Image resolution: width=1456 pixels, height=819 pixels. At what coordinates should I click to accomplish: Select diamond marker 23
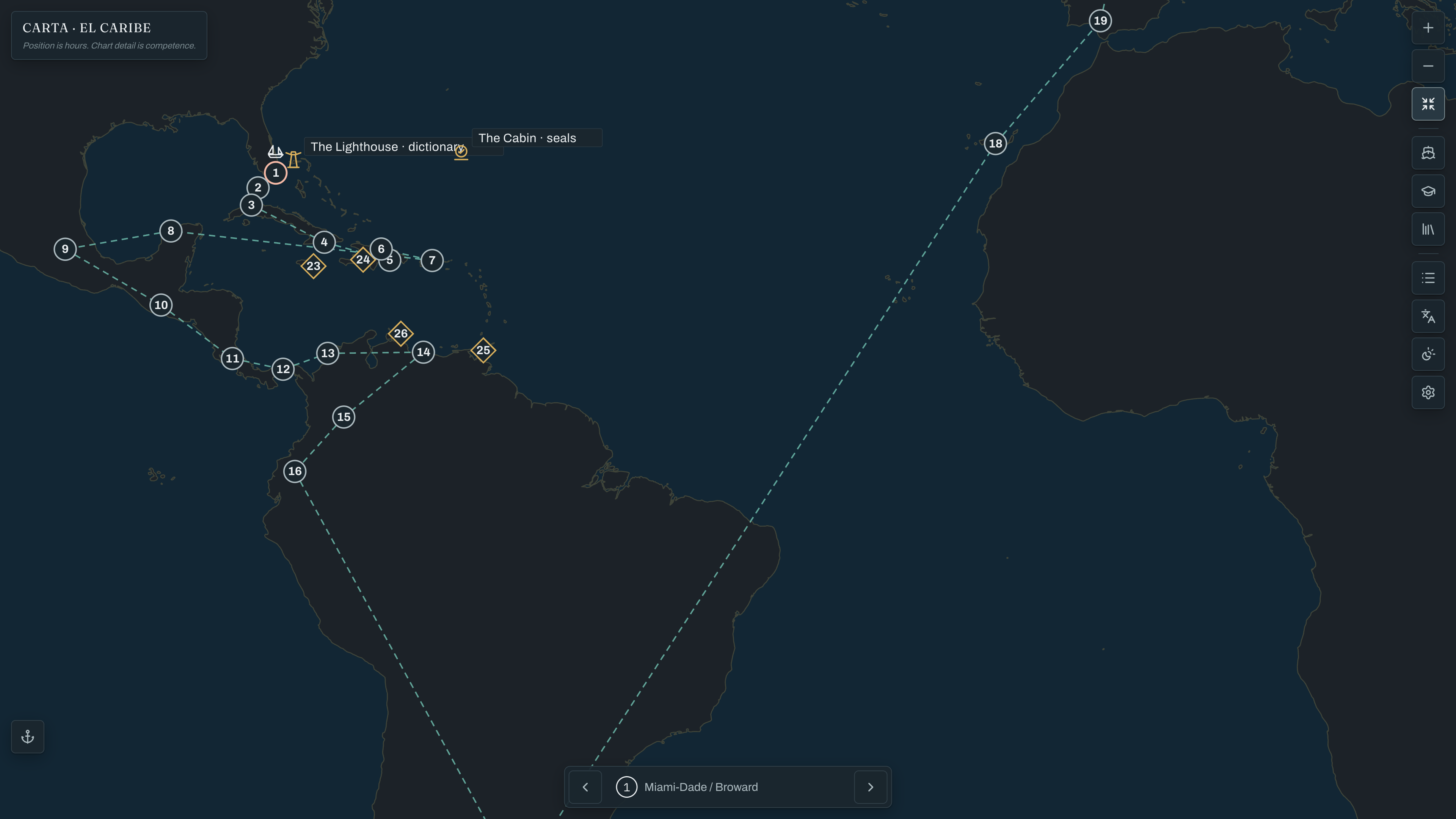pos(313,266)
